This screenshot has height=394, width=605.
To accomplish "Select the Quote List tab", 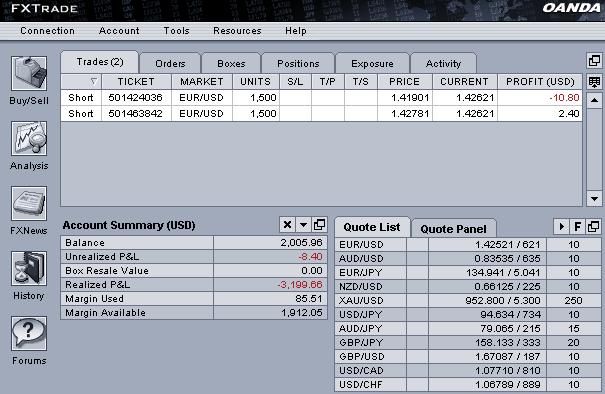I will click(372, 227).
